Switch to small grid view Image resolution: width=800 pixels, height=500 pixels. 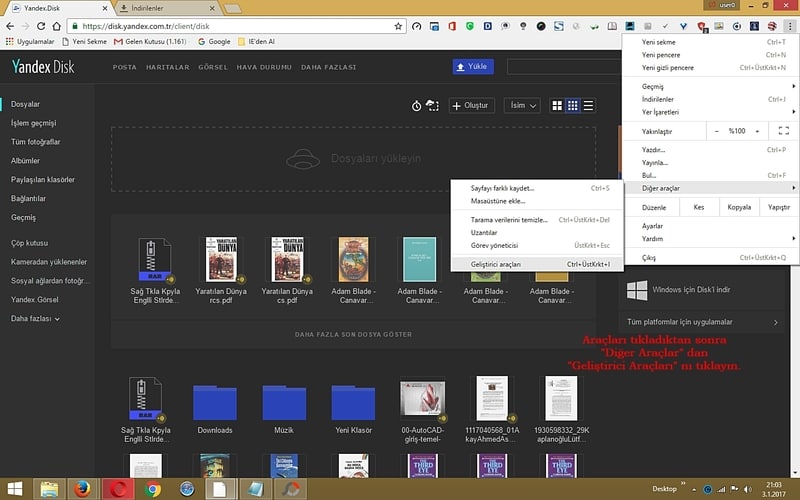click(x=572, y=106)
